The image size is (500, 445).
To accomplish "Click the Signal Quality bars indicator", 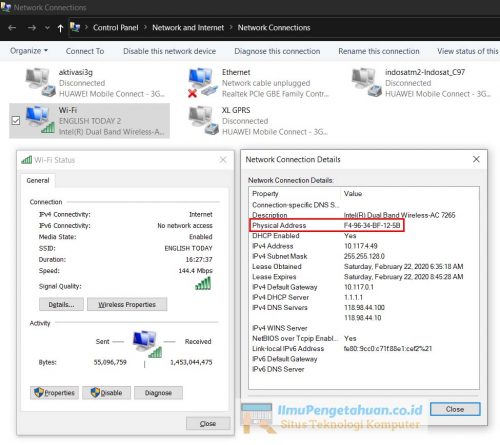I will coord(203,284).
